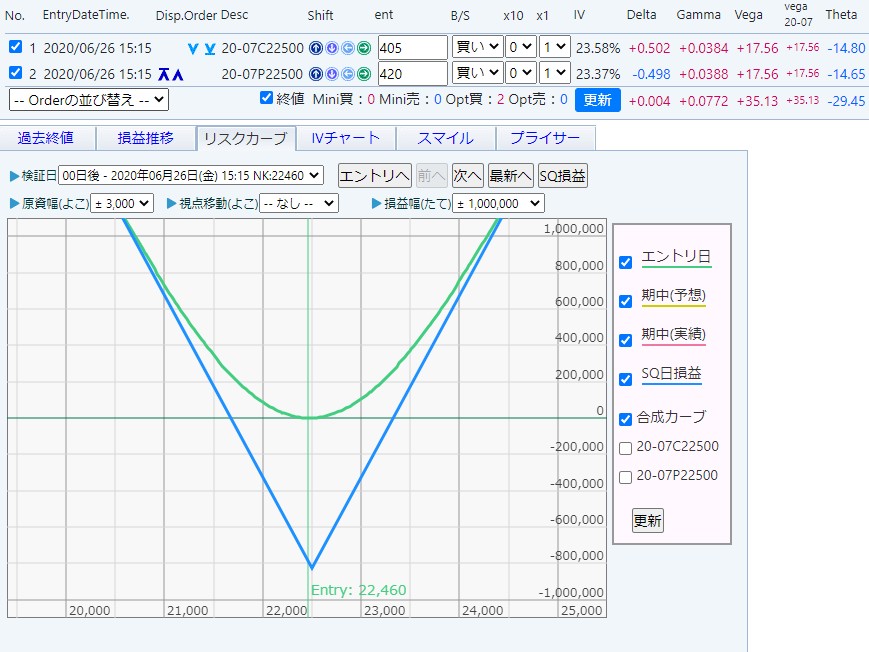Click the -29.45 total Theta value
869x652 pixels.
pos(846,101)
